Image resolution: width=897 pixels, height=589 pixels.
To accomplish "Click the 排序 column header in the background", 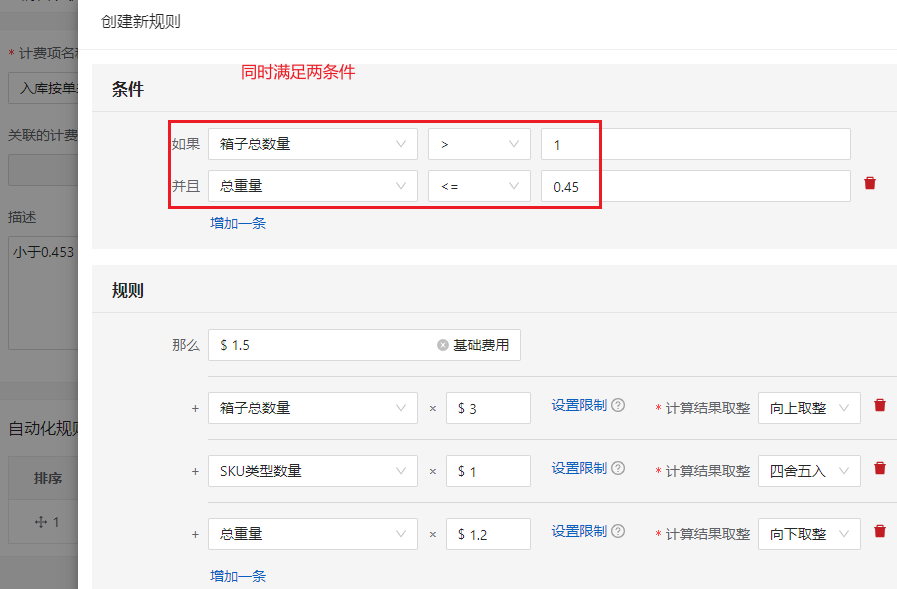I will click(47, 478).
